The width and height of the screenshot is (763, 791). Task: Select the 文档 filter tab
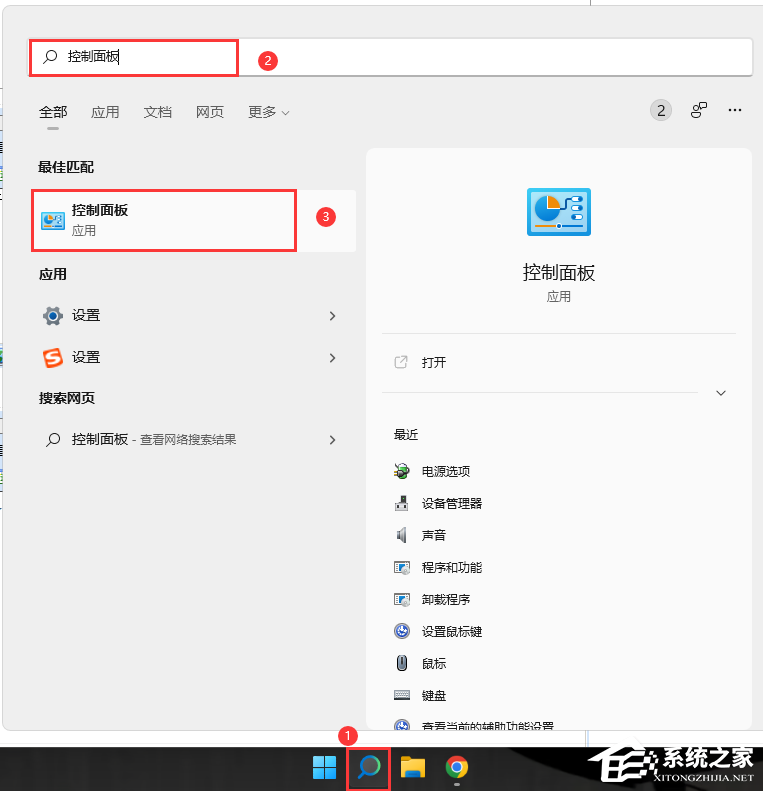tap(157, 112)
